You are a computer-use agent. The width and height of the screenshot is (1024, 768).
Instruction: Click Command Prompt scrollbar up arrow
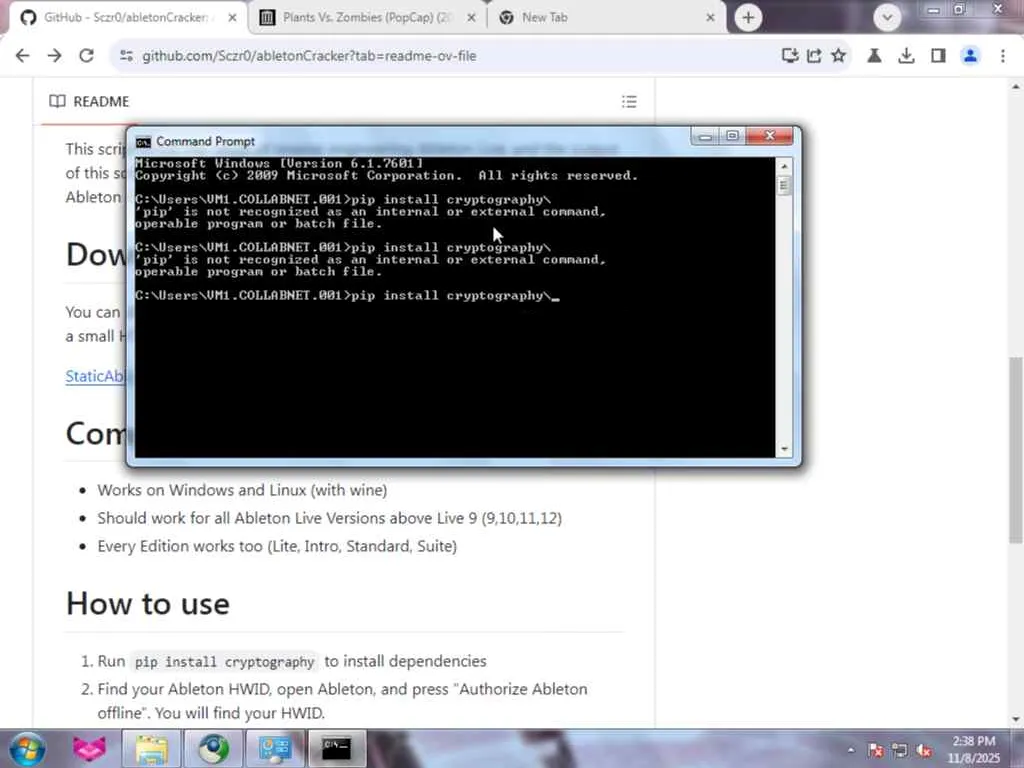(x=784, y=166)
